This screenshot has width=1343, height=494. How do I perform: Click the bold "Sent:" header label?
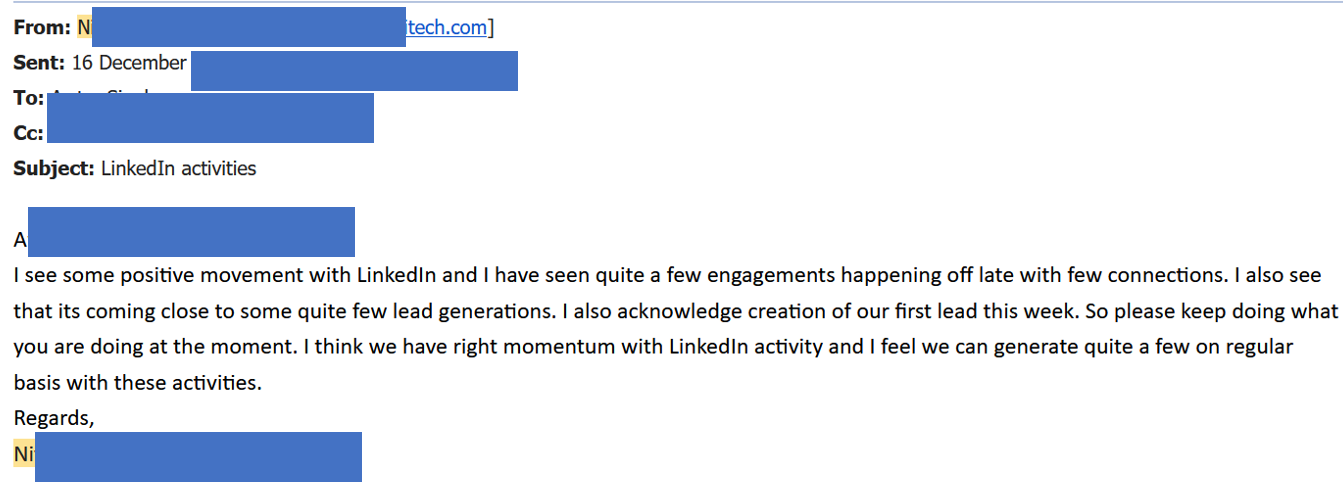click(x=39, y=63)
